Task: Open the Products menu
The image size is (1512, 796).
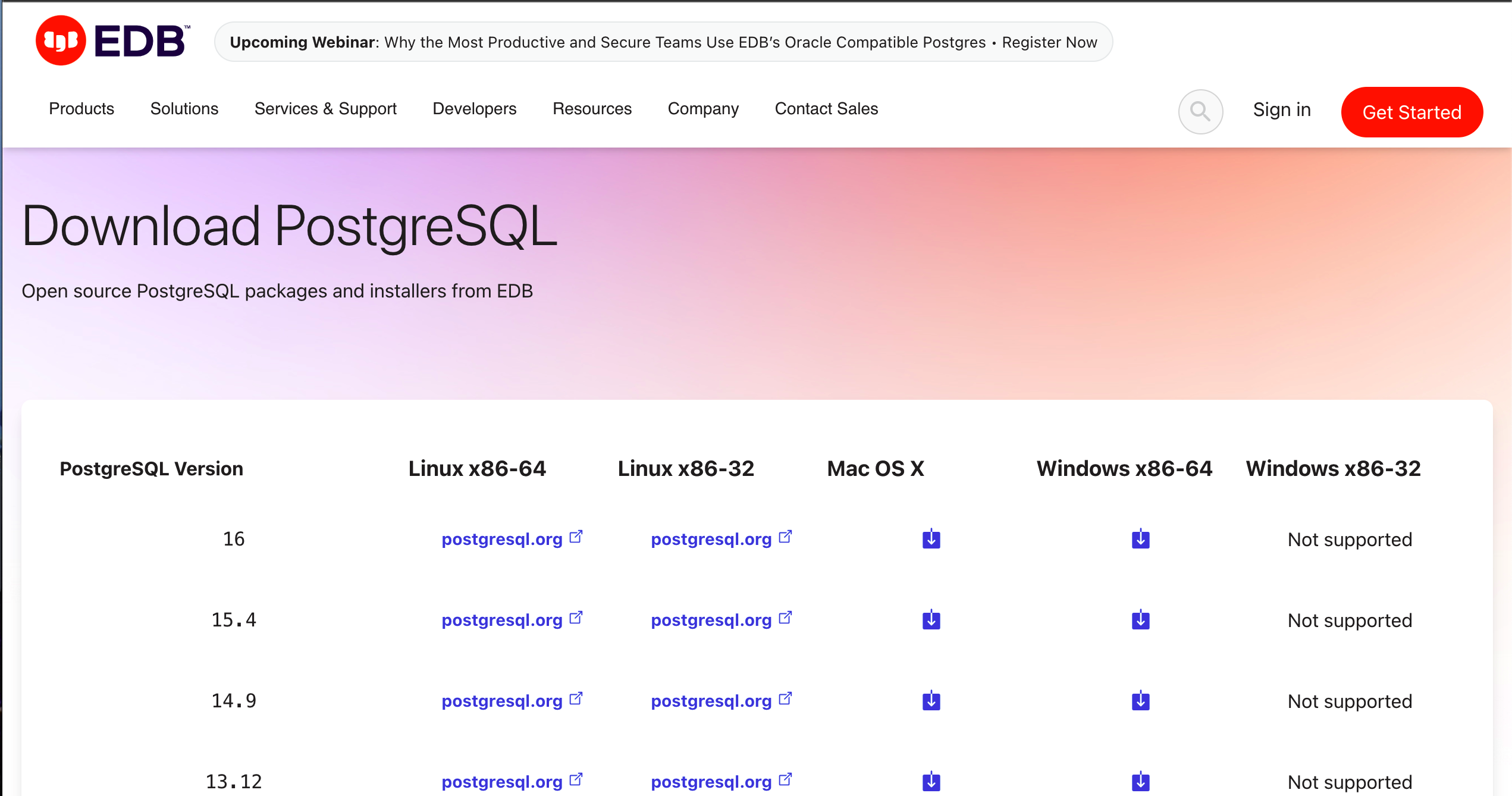Action: [x=81, y=109]
